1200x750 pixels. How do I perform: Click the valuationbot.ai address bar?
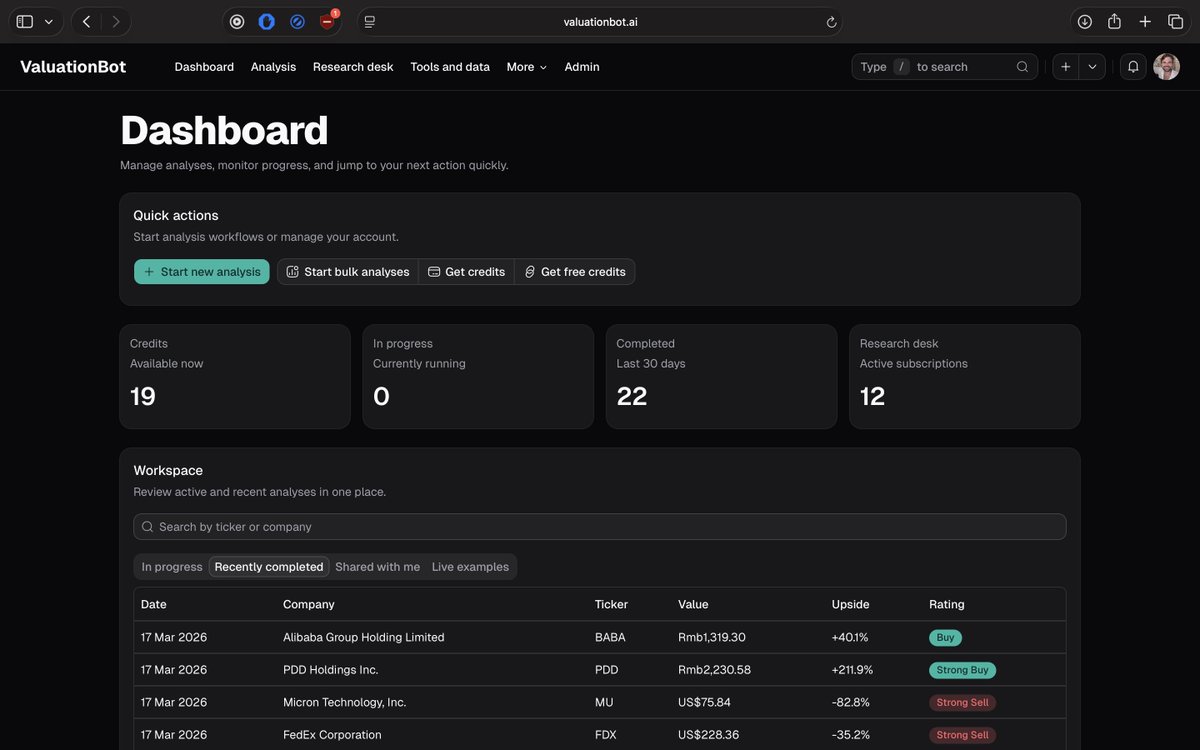coord(600,21)
